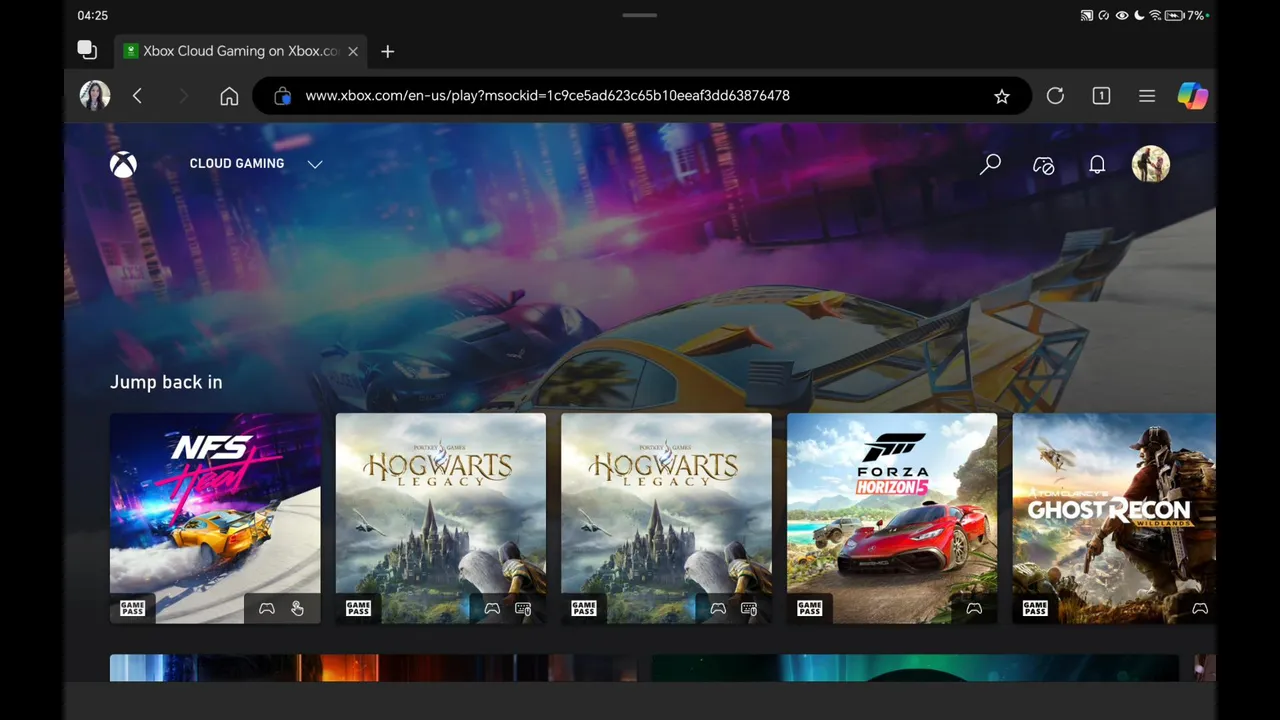Open the browser hamburger menu

pos(1147,96)
